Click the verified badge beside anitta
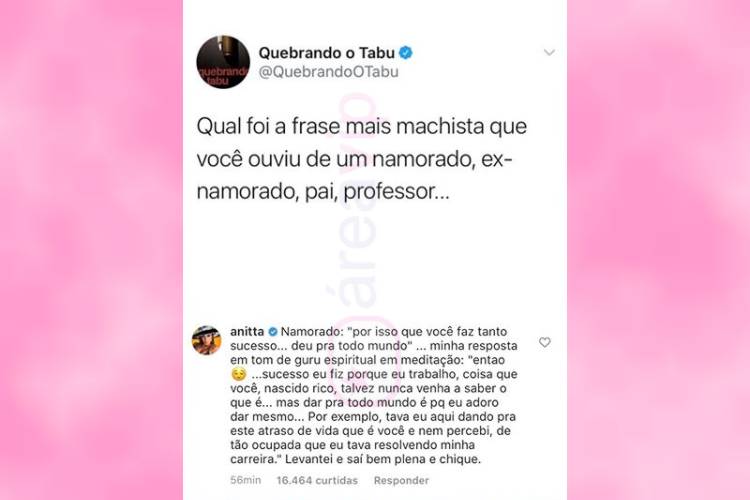Viewport: 750px width, 500px height. [273, 331]
